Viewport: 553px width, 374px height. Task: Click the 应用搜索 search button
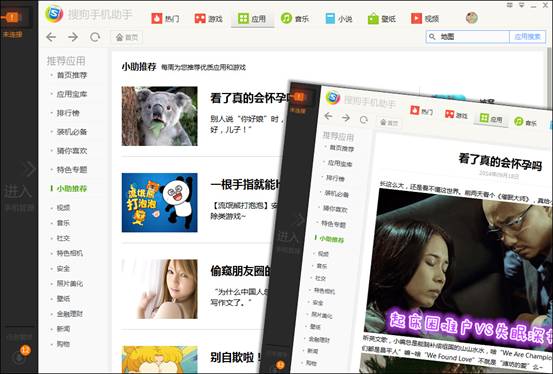pyautogui.click(x=527, y=37)
